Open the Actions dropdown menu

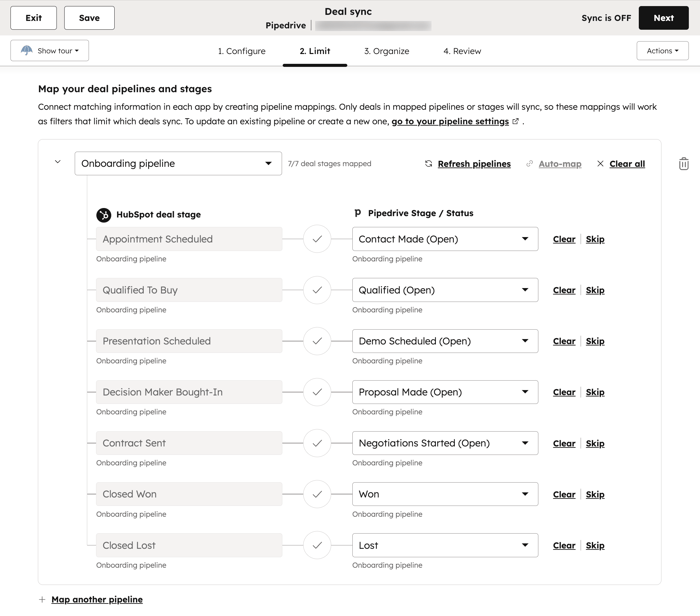click(x=662, y=51)
